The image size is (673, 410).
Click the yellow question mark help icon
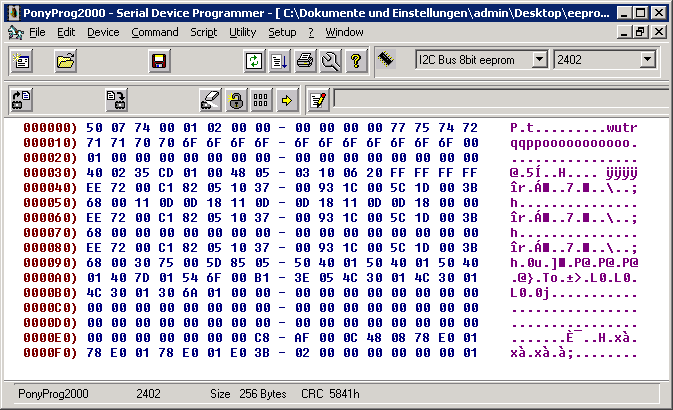(356, 61)
